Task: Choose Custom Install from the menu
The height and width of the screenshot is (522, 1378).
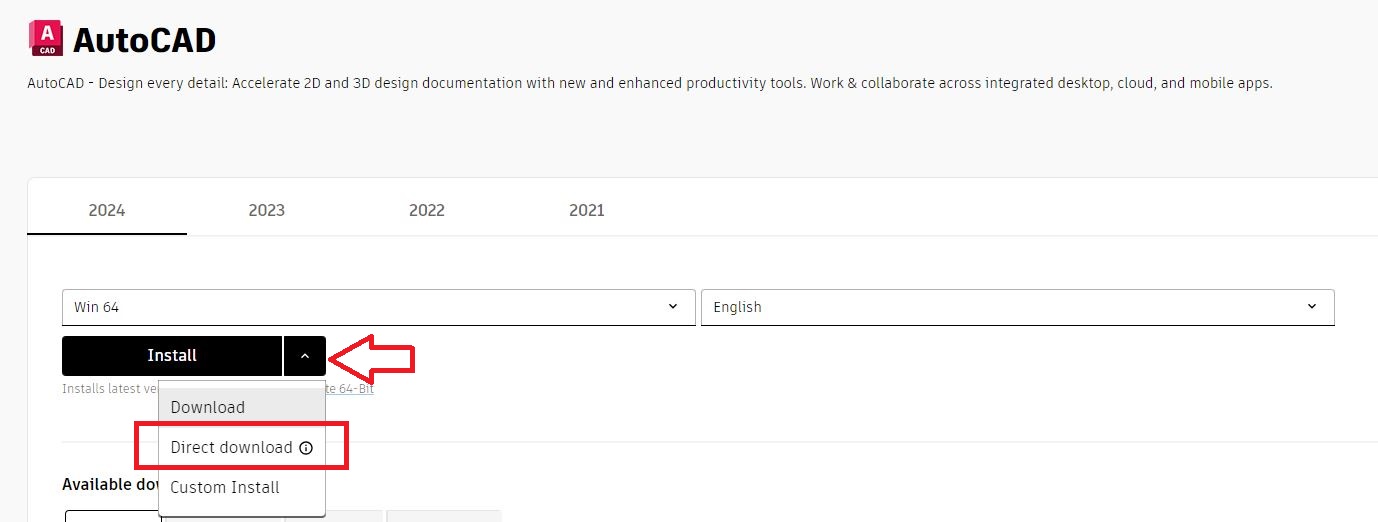Action: point(225,488)
